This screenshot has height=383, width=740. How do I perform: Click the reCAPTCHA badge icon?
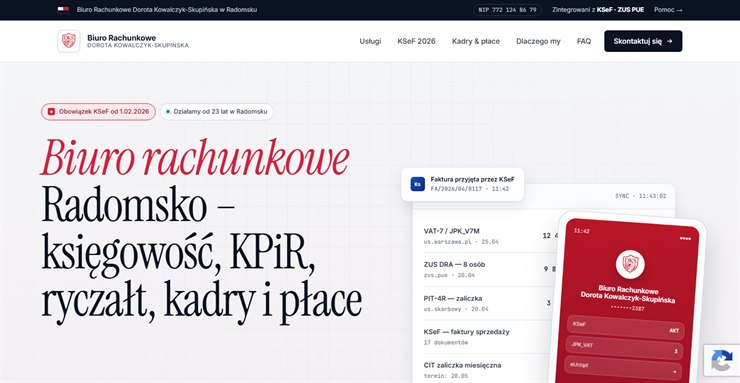(722, 361)
